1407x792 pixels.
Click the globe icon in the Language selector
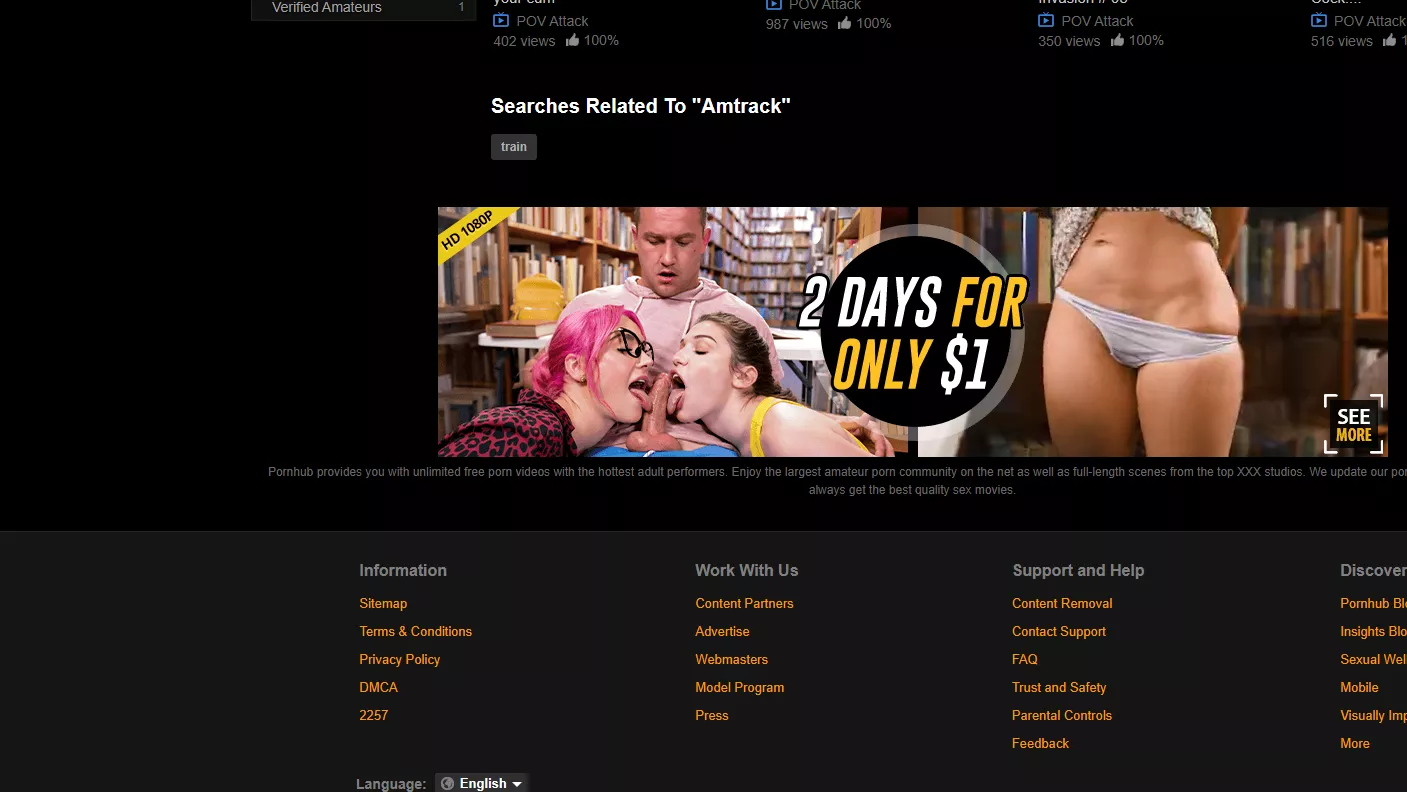[447, 783]
